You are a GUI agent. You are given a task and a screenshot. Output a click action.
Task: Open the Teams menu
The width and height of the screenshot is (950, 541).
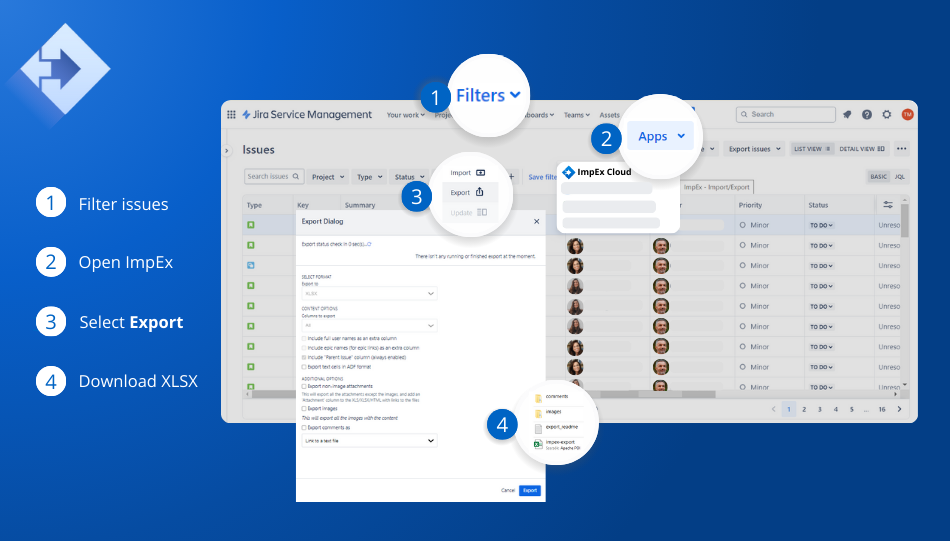(x=577, y=115)
